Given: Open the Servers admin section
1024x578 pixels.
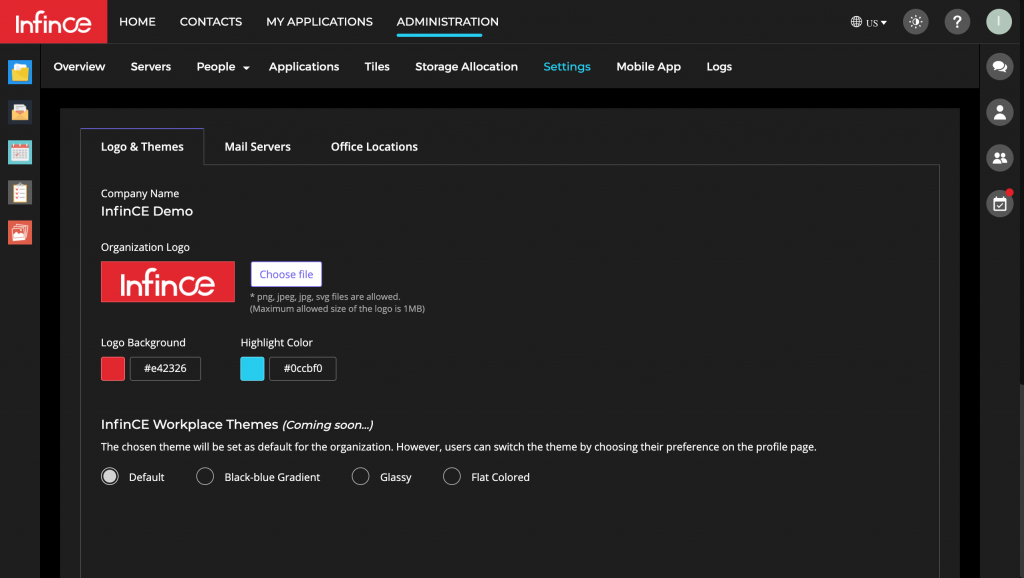Looking at the screenshot, I should [151, 67].
